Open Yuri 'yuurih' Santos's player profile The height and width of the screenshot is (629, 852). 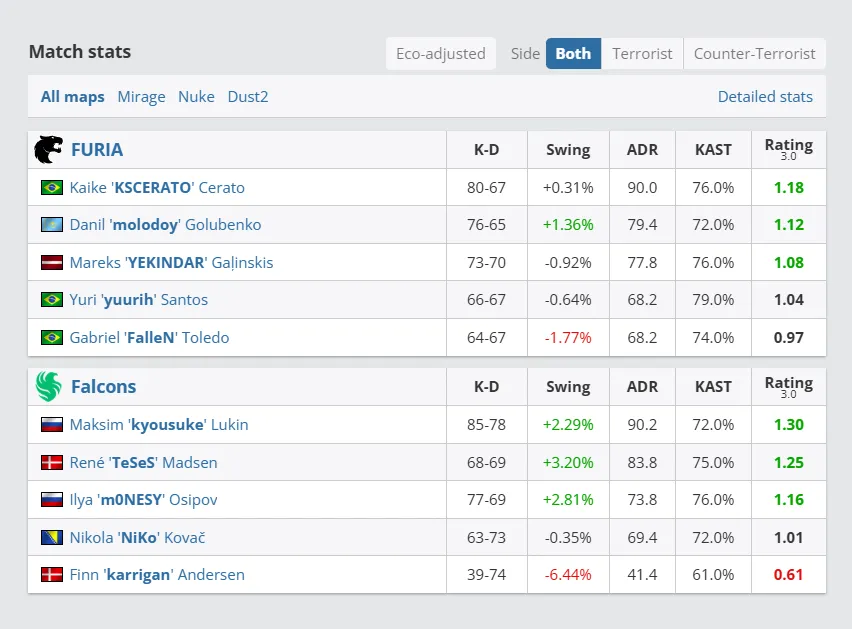tap(139, 299)
